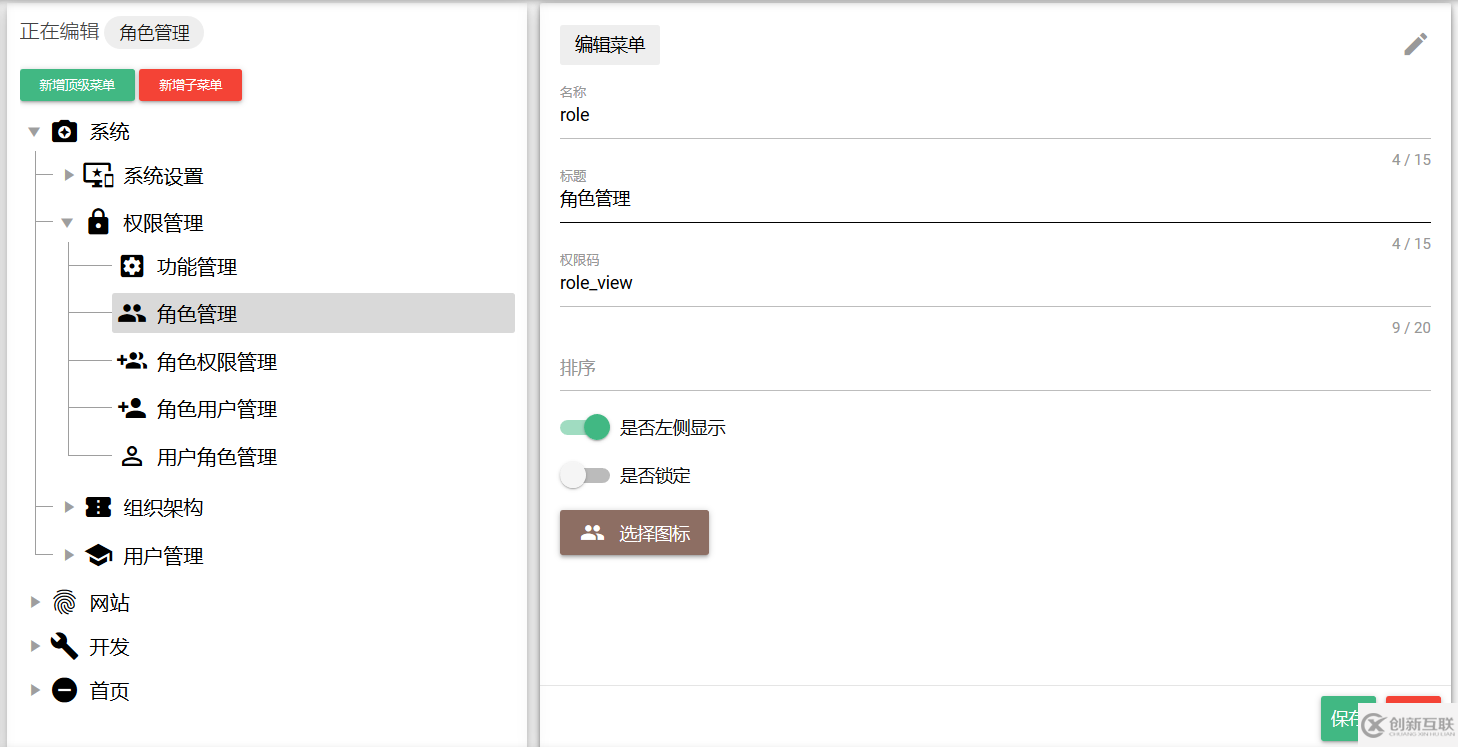
Task: Select the 角色管理 tree item label
Action: [197, 314]
